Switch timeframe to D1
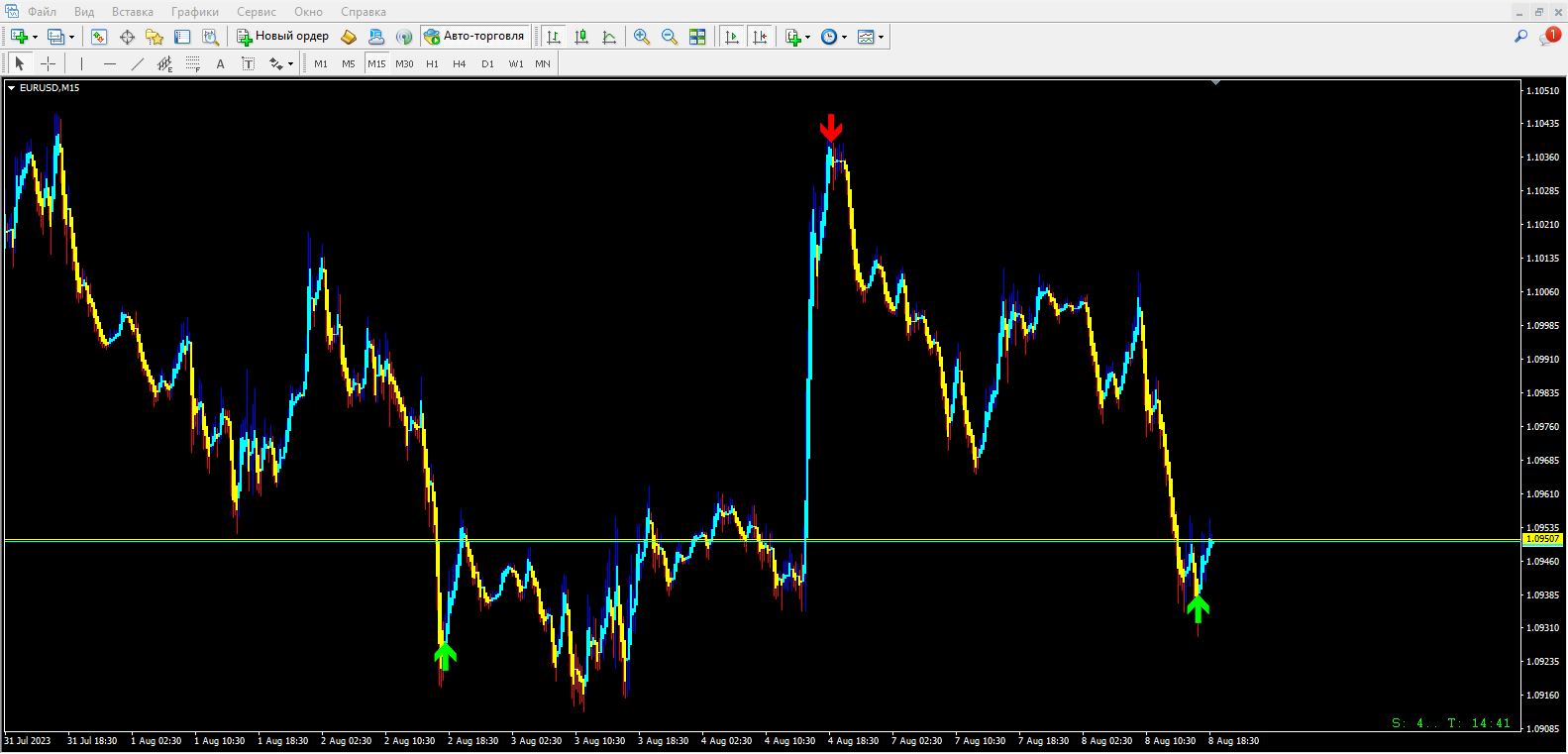 [487, 63]
